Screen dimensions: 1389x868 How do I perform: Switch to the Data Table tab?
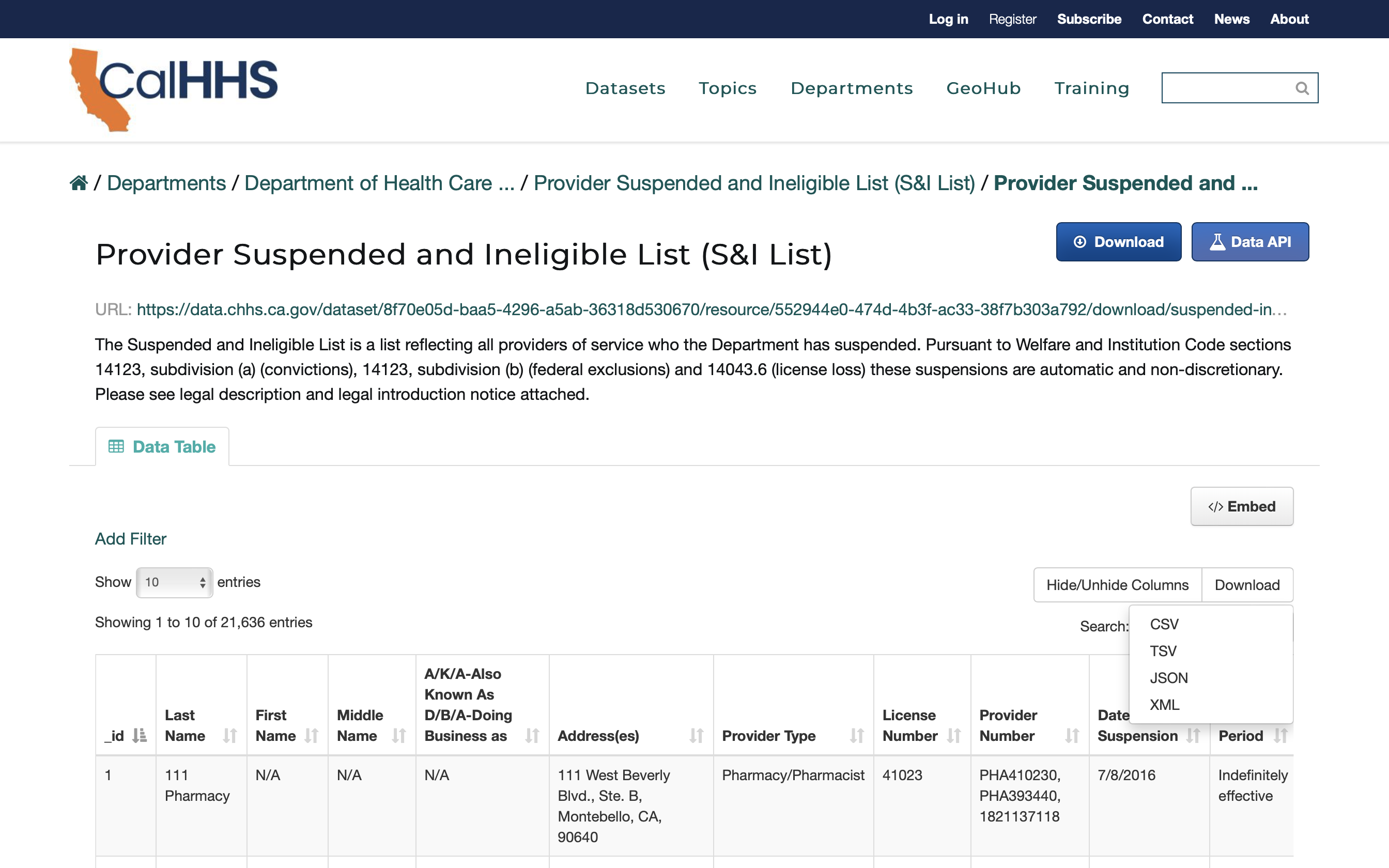click(x=162, y=446)
